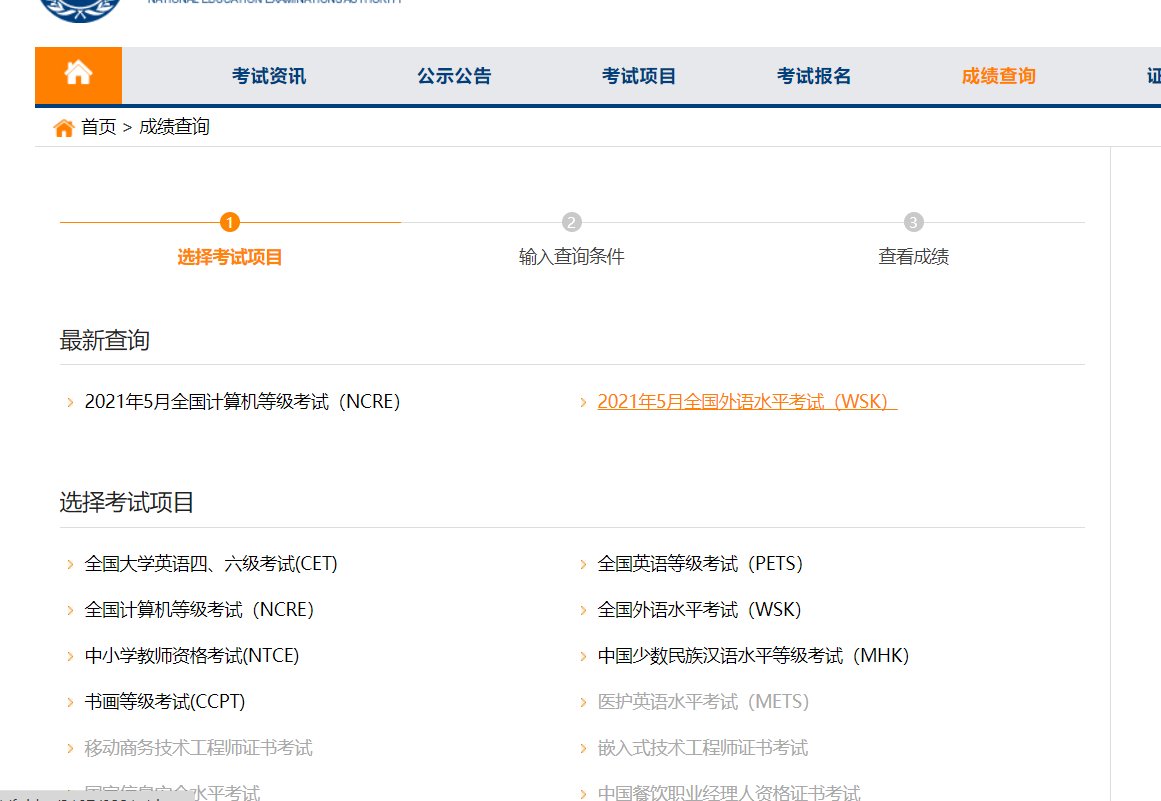Click the small breadcrumb house icon

pyautogui.click(x=64, y=128)
